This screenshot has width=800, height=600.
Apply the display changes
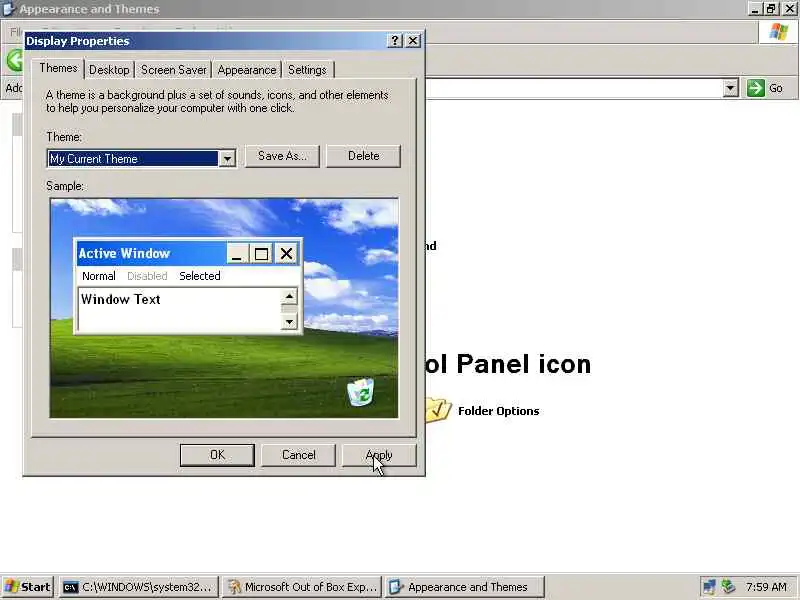click(379, 455)
